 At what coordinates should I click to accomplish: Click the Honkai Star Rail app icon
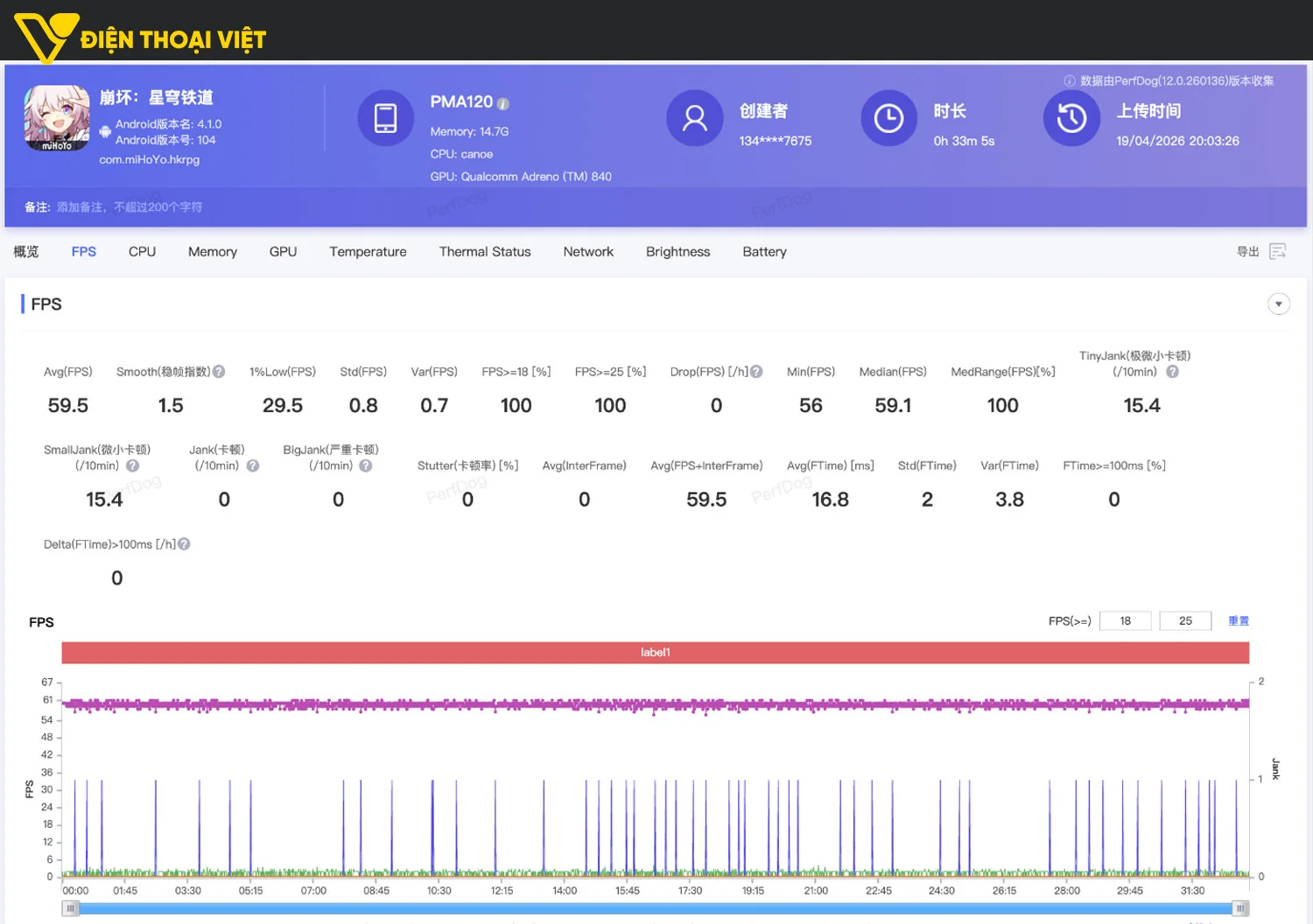(x=57, y=118)
